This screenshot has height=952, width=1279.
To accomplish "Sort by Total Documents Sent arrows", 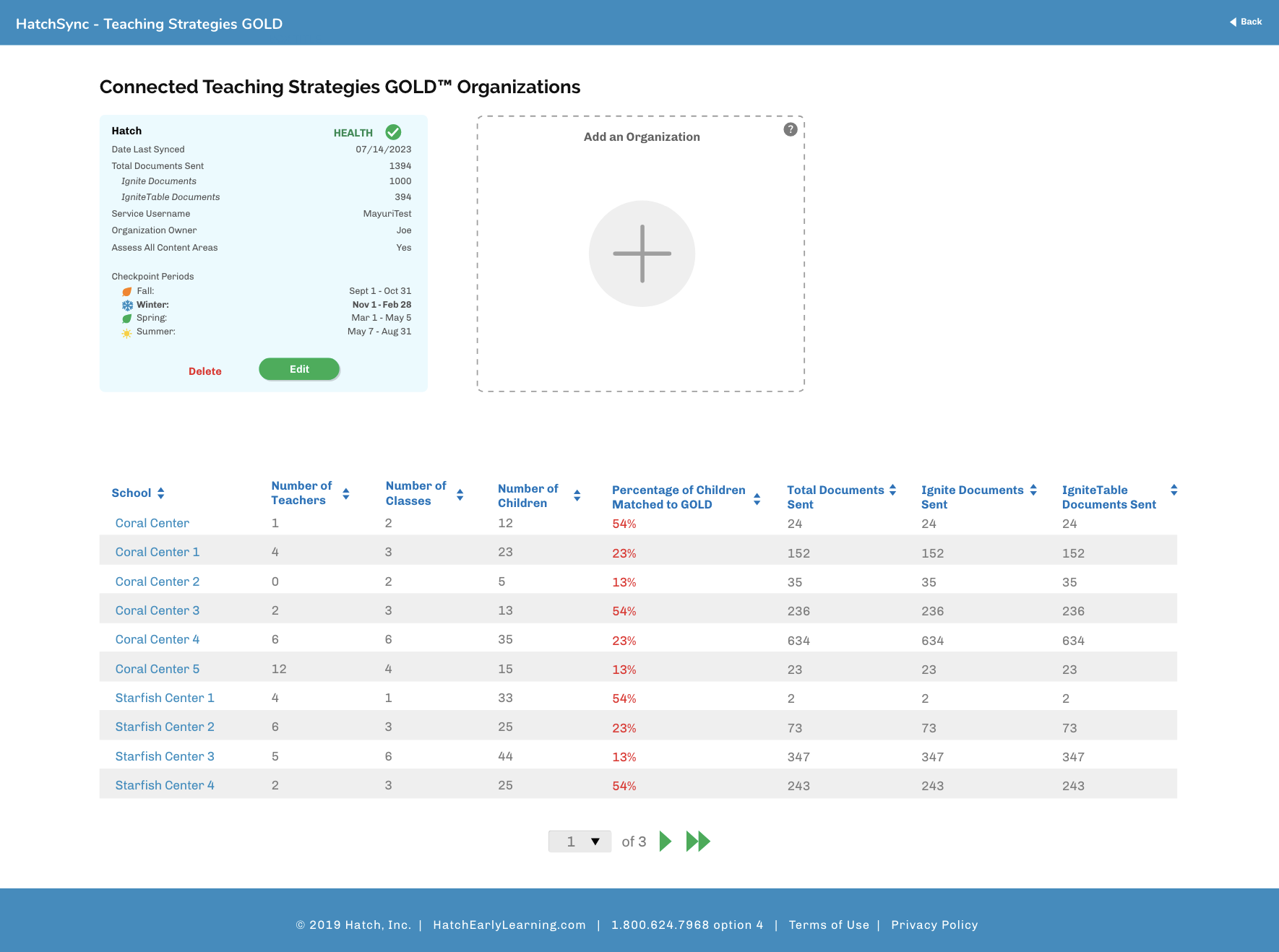I will click(x=892, y=490).
